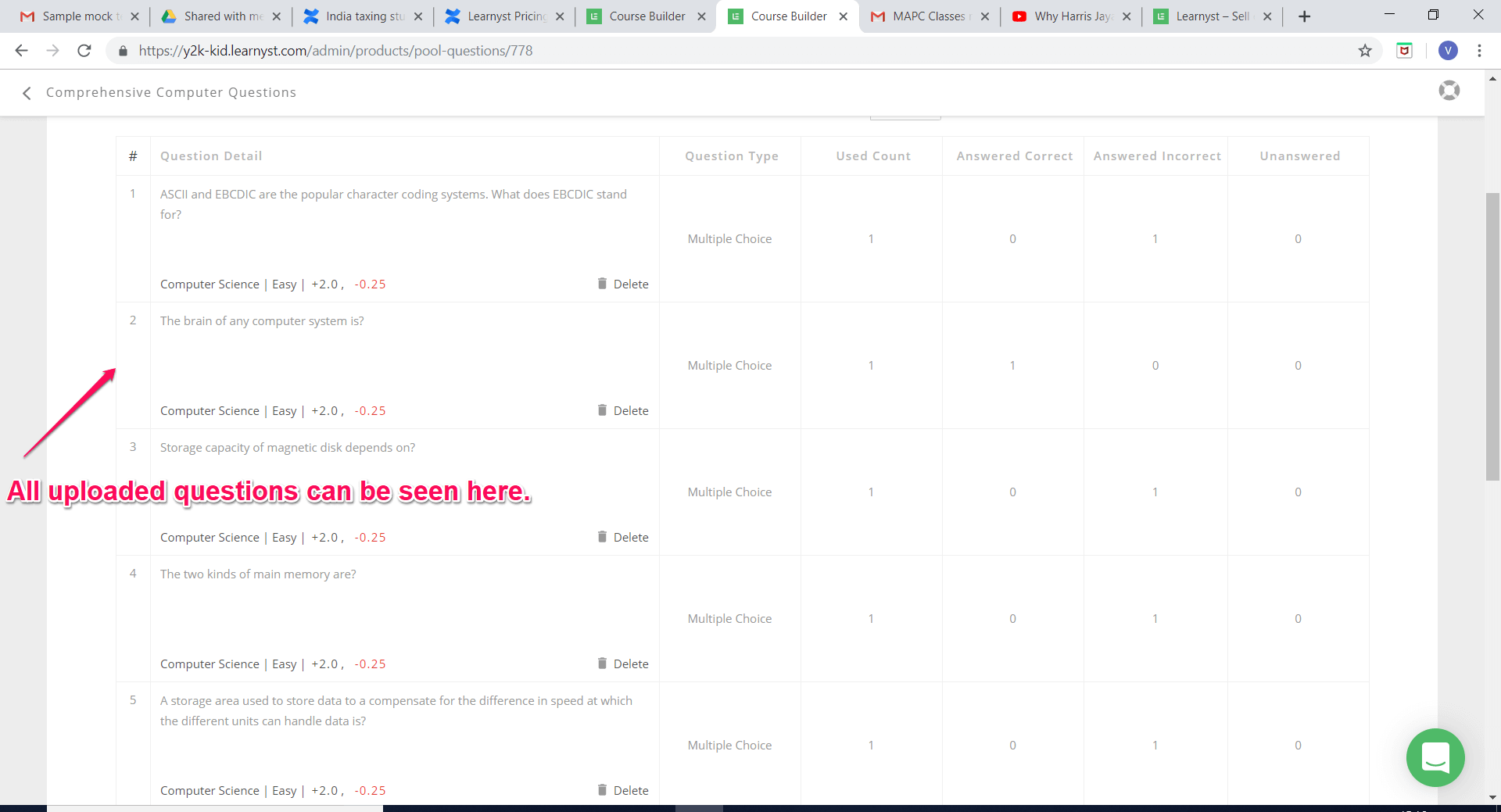Open the help widget icon top right
The height and width of the screenshot is (812, 1501).
pos(1450,90)
